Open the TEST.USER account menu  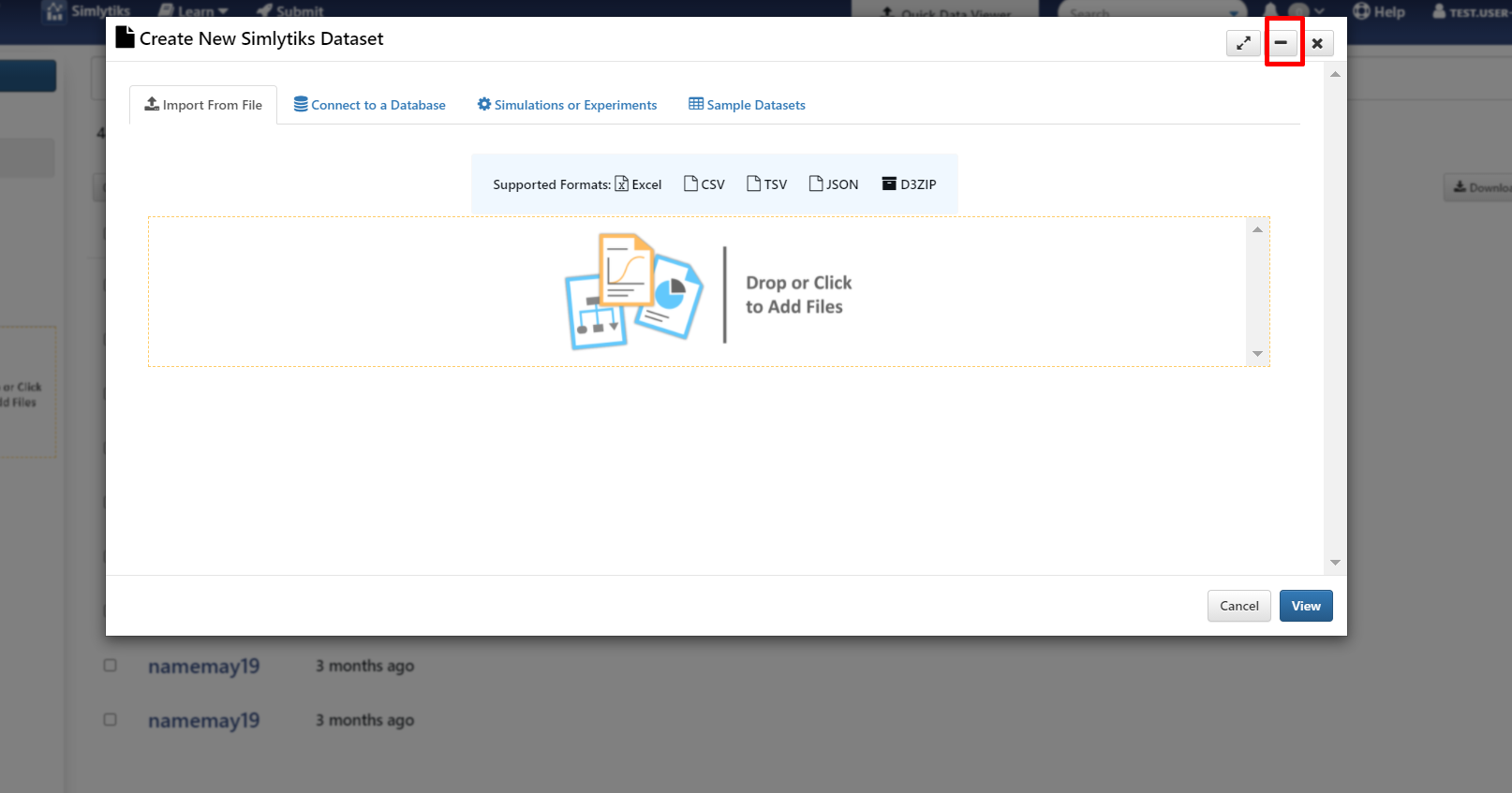click(1470, 11)
